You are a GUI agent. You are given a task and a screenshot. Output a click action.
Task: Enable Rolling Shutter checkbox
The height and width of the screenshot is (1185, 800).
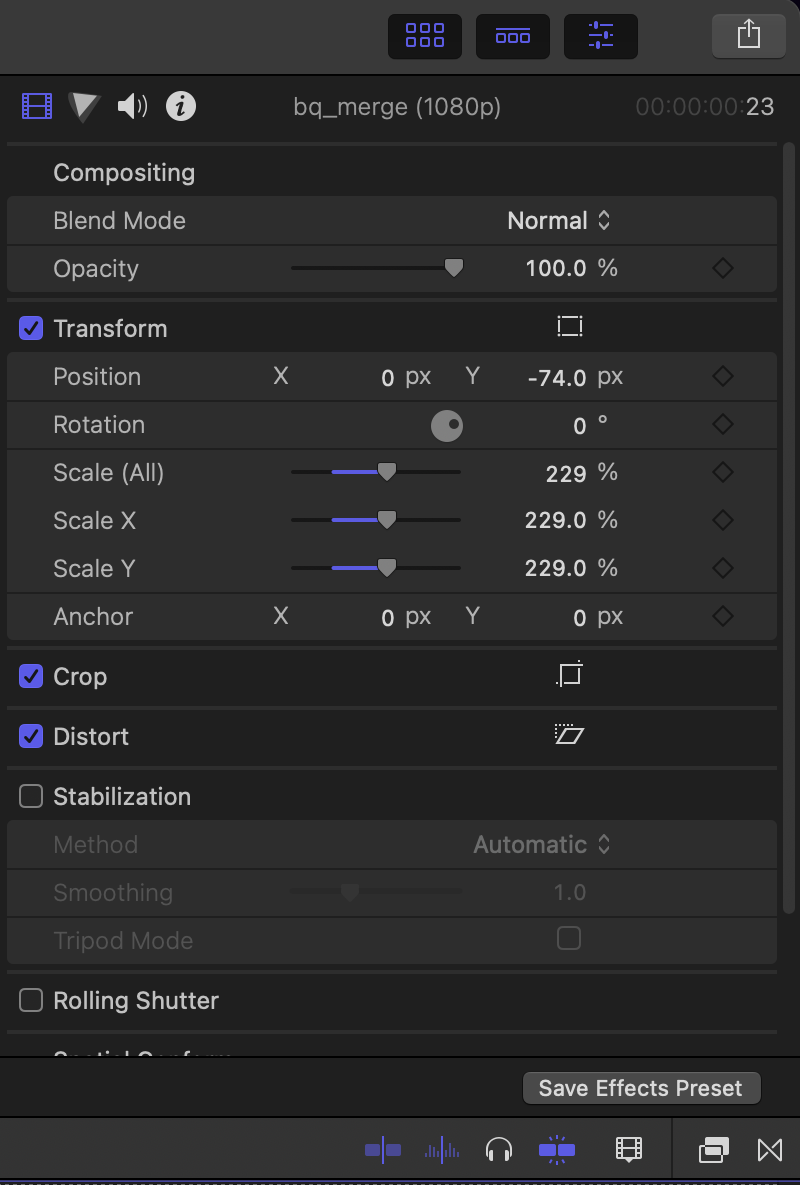point(31,1000)
